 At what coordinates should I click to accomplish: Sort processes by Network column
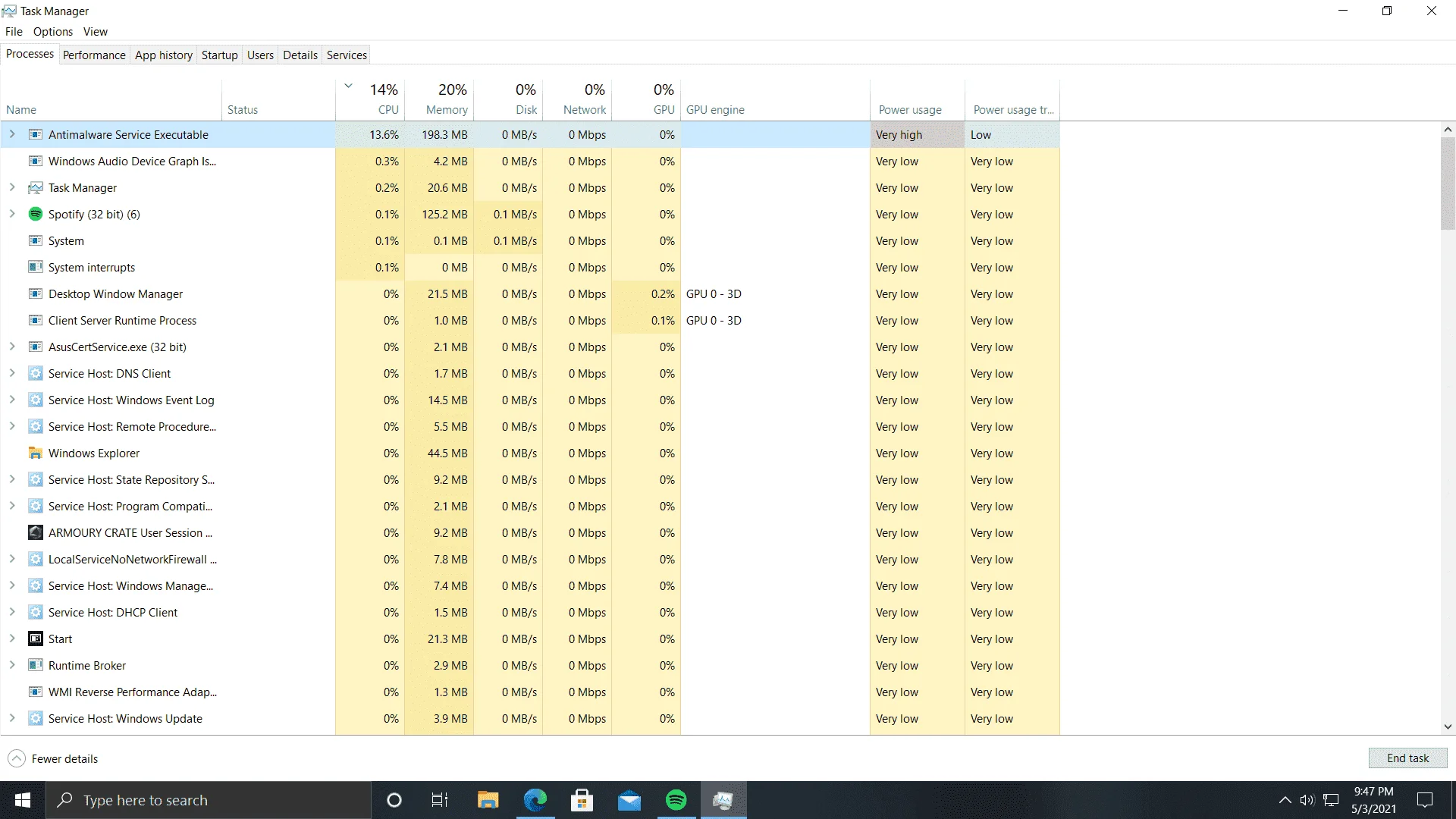coord(577,99)
